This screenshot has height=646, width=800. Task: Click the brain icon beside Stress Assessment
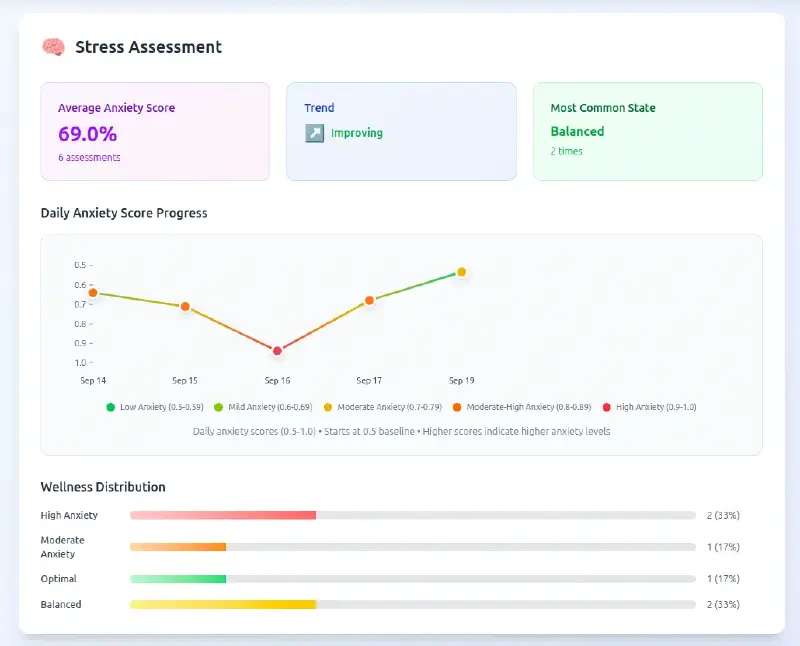(53, 47)
